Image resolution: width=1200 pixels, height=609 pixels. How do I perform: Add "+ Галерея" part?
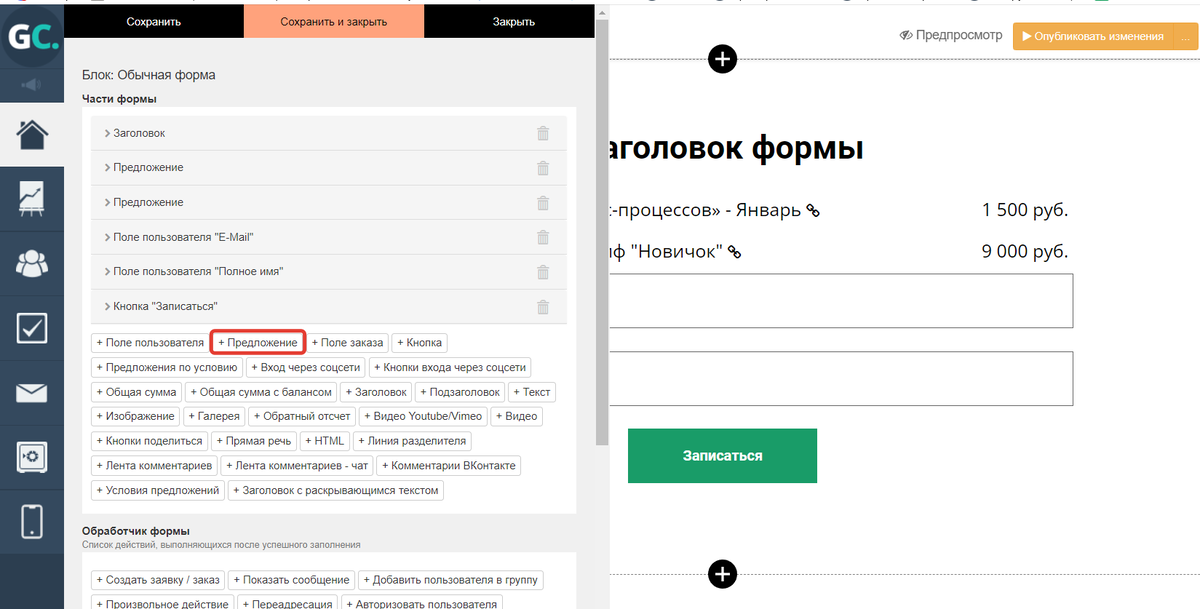tap(215, 416)
